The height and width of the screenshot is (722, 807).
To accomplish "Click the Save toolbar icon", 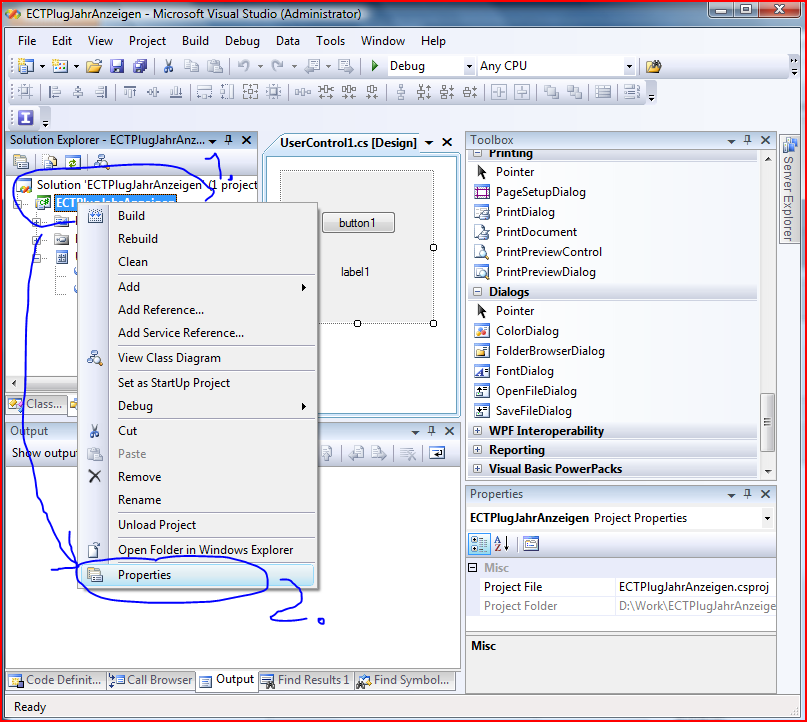I will click(x=117, y=66).
